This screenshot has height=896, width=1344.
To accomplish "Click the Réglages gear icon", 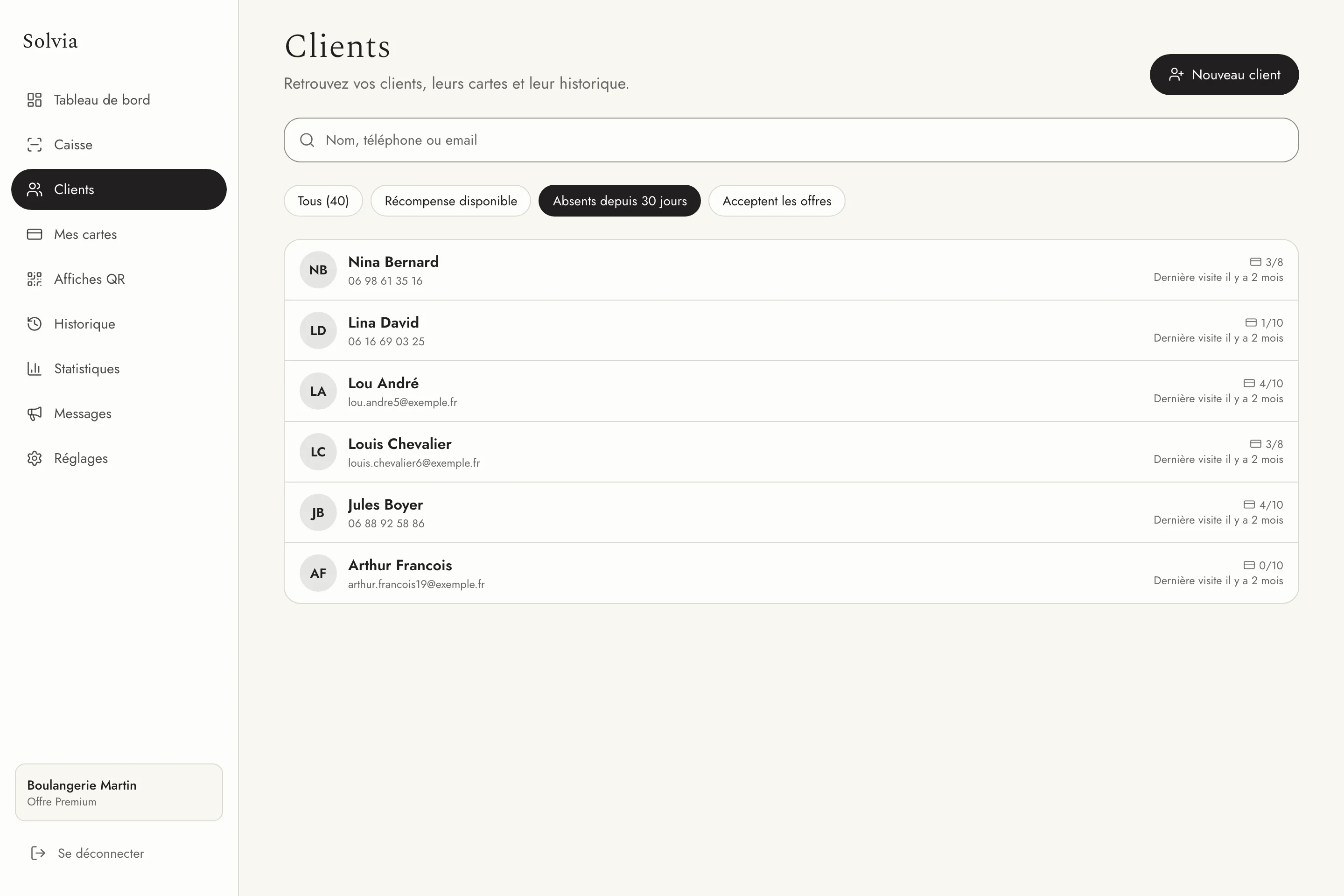I will (34, 458).
